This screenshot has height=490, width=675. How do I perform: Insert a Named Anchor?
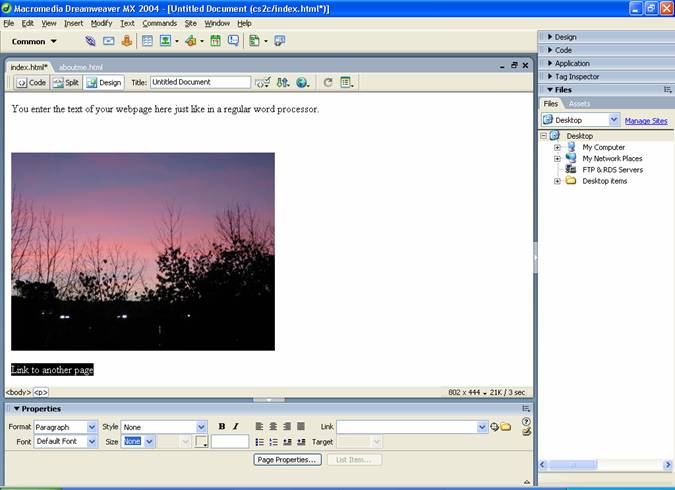tap(127, 41)
